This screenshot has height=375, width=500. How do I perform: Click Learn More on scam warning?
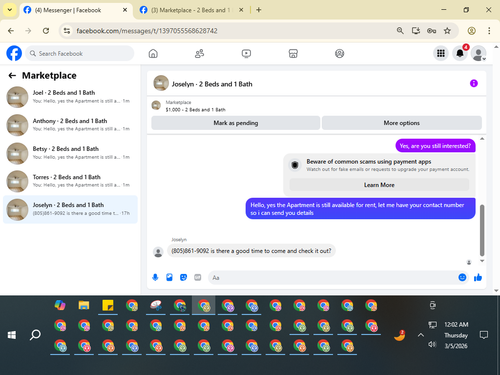379,185
